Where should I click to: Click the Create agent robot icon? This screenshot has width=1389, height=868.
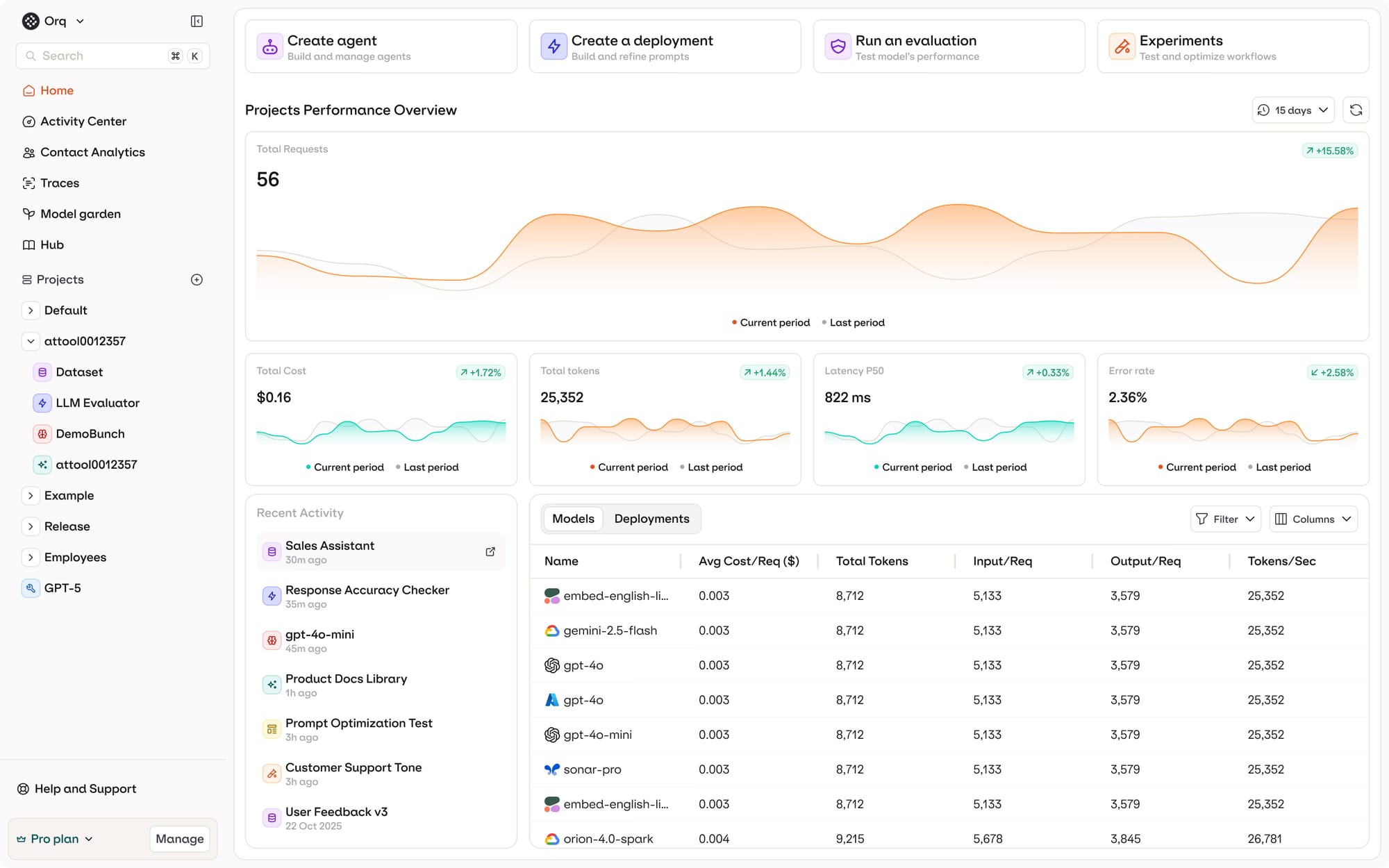click(x=270, y=47)
